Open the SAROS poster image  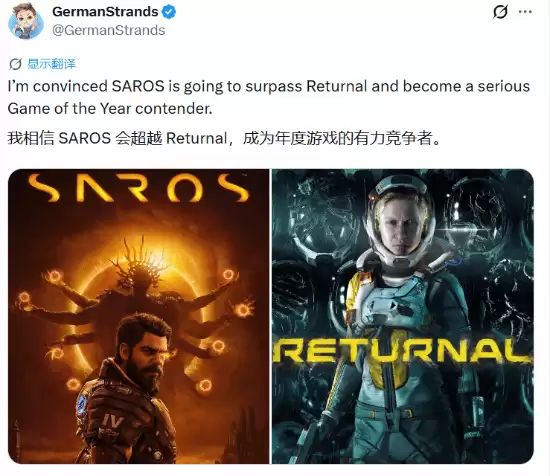click(x=139, y=316)
